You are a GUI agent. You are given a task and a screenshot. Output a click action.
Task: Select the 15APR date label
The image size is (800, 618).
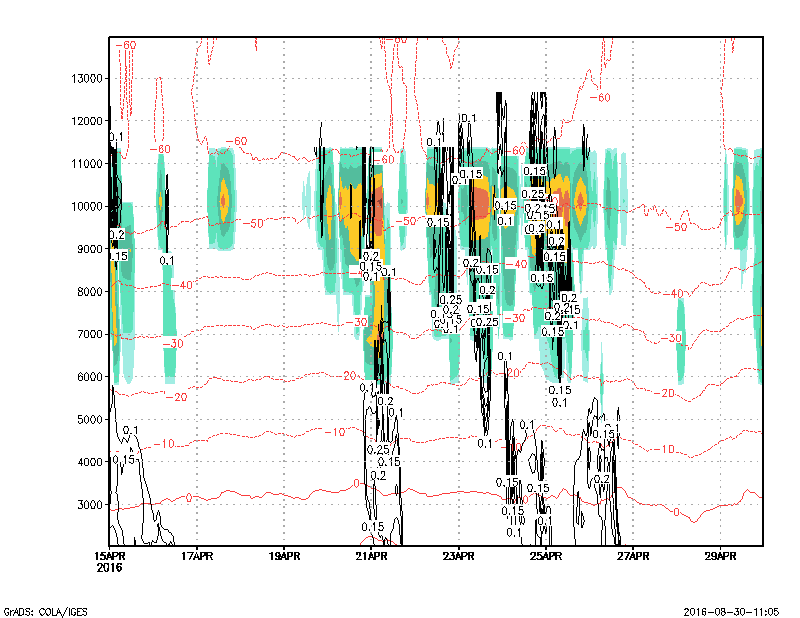(x=110, y=556)
